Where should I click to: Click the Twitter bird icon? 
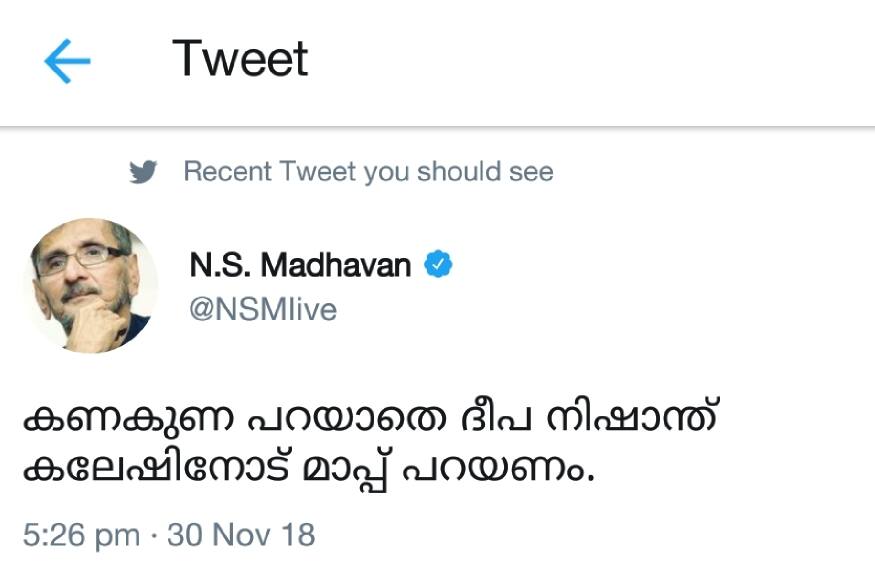pos(145,172)
